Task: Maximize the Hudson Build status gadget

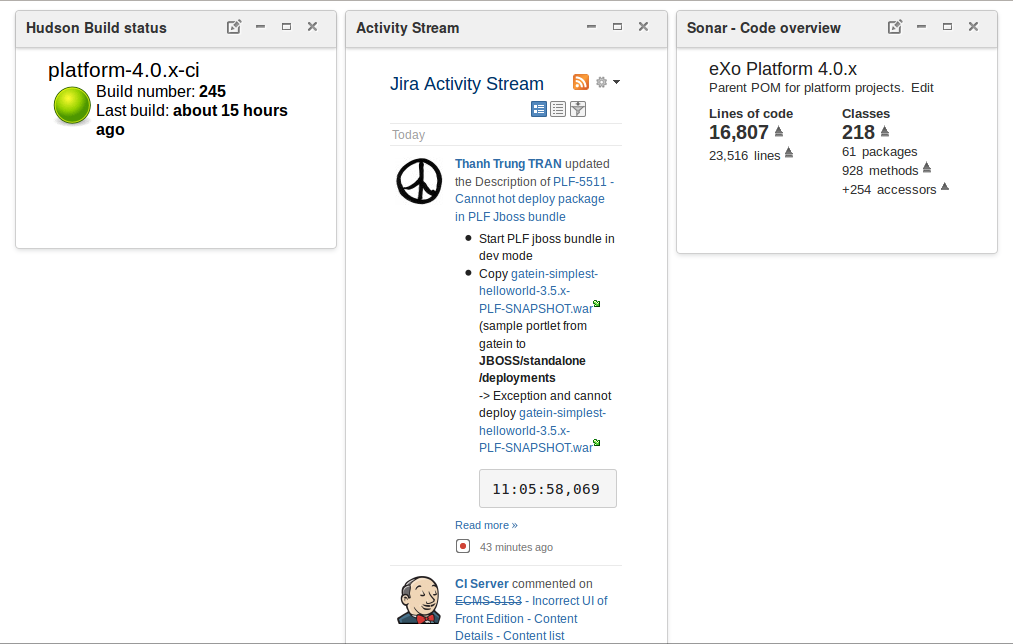Action: pos(286,27)
